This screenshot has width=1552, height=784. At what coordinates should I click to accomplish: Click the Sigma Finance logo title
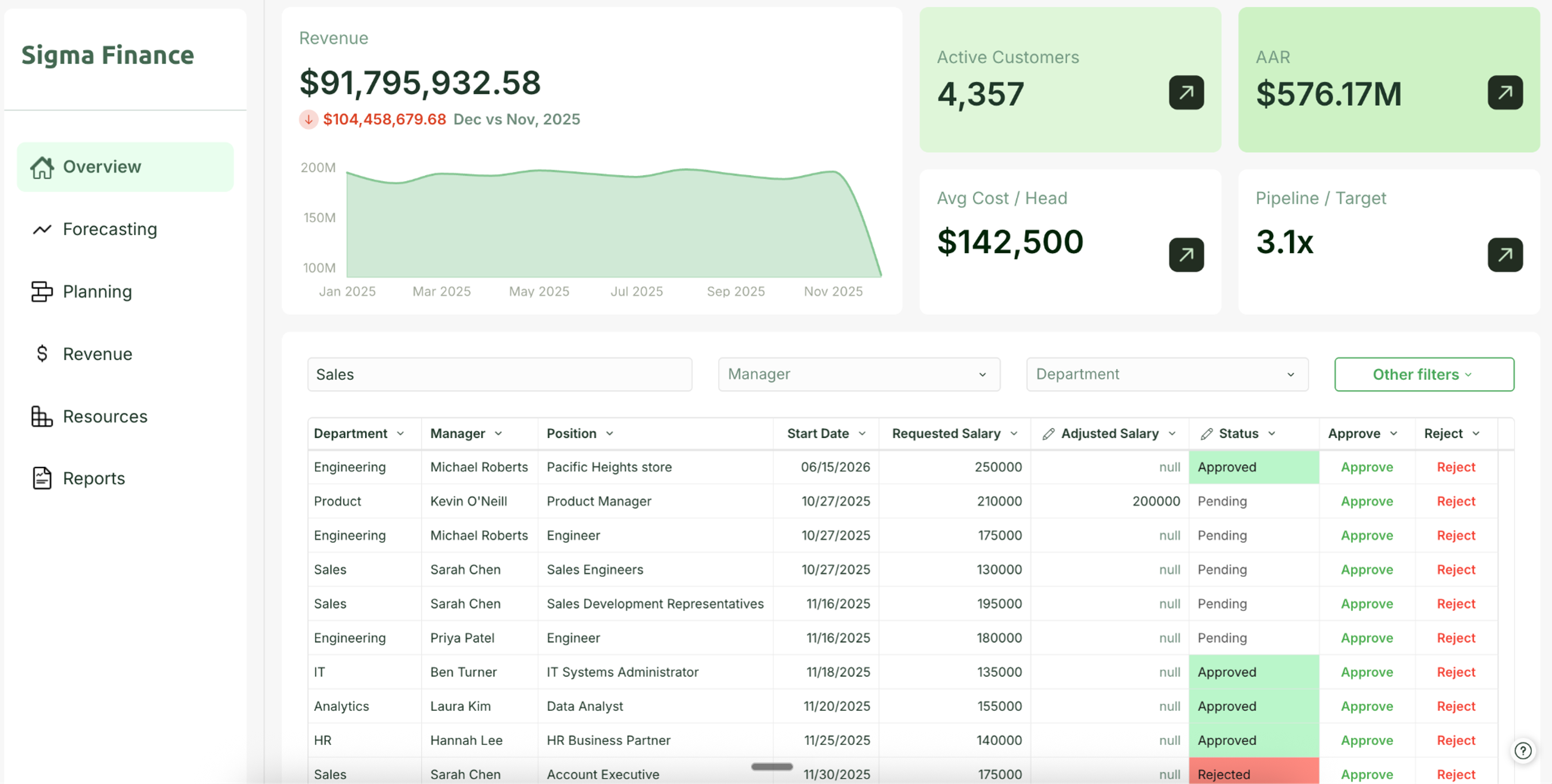[108, 55]
